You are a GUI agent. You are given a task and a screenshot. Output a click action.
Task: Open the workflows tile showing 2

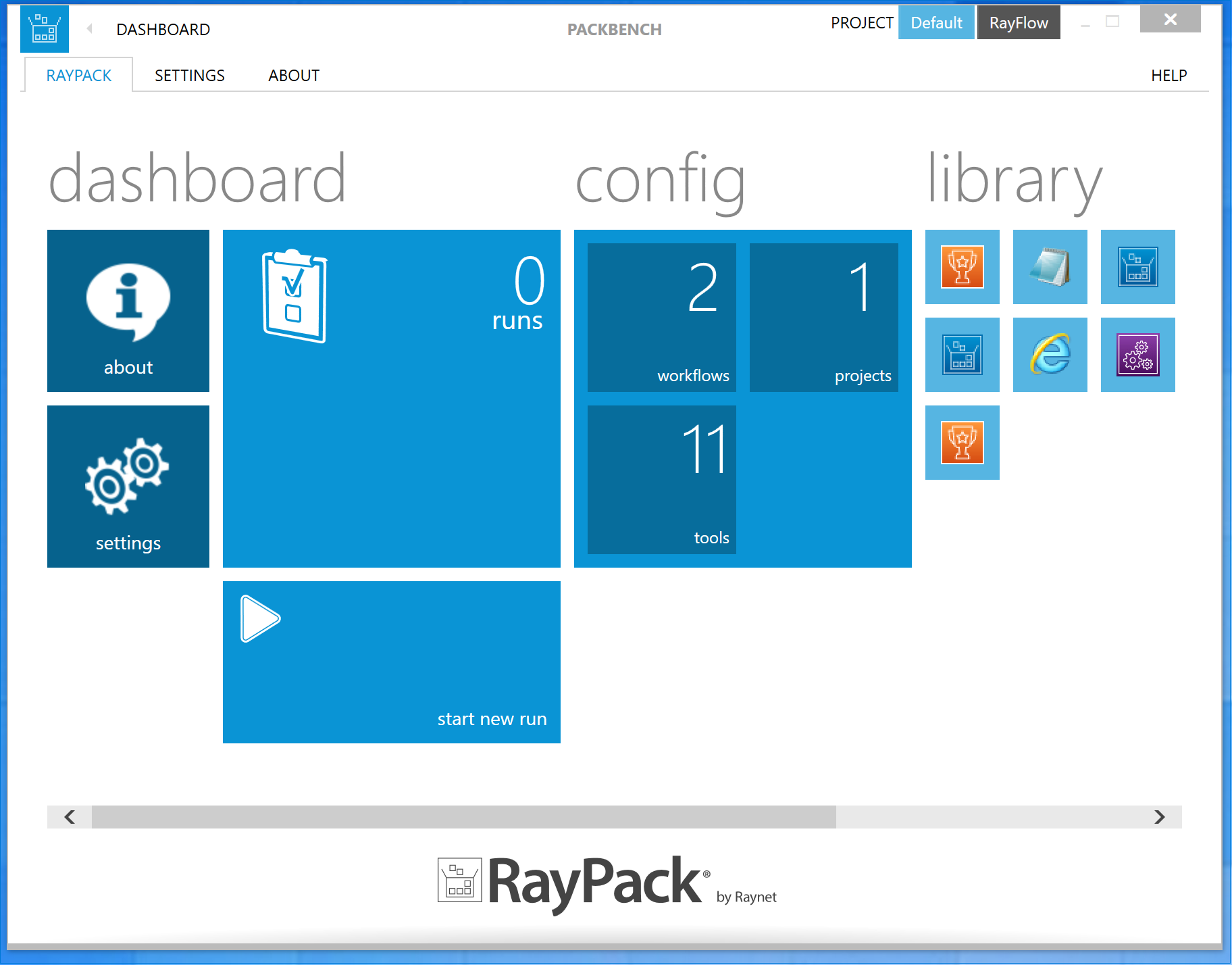(662, 318)
